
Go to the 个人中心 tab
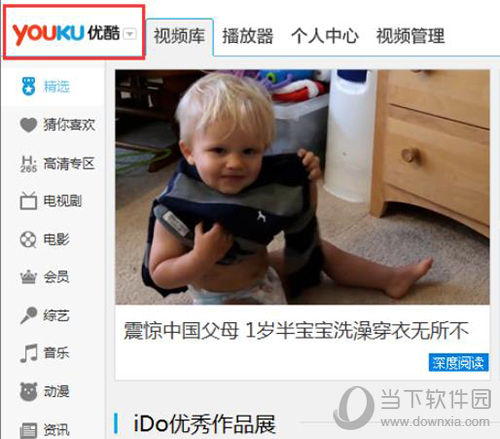(325, 36)
